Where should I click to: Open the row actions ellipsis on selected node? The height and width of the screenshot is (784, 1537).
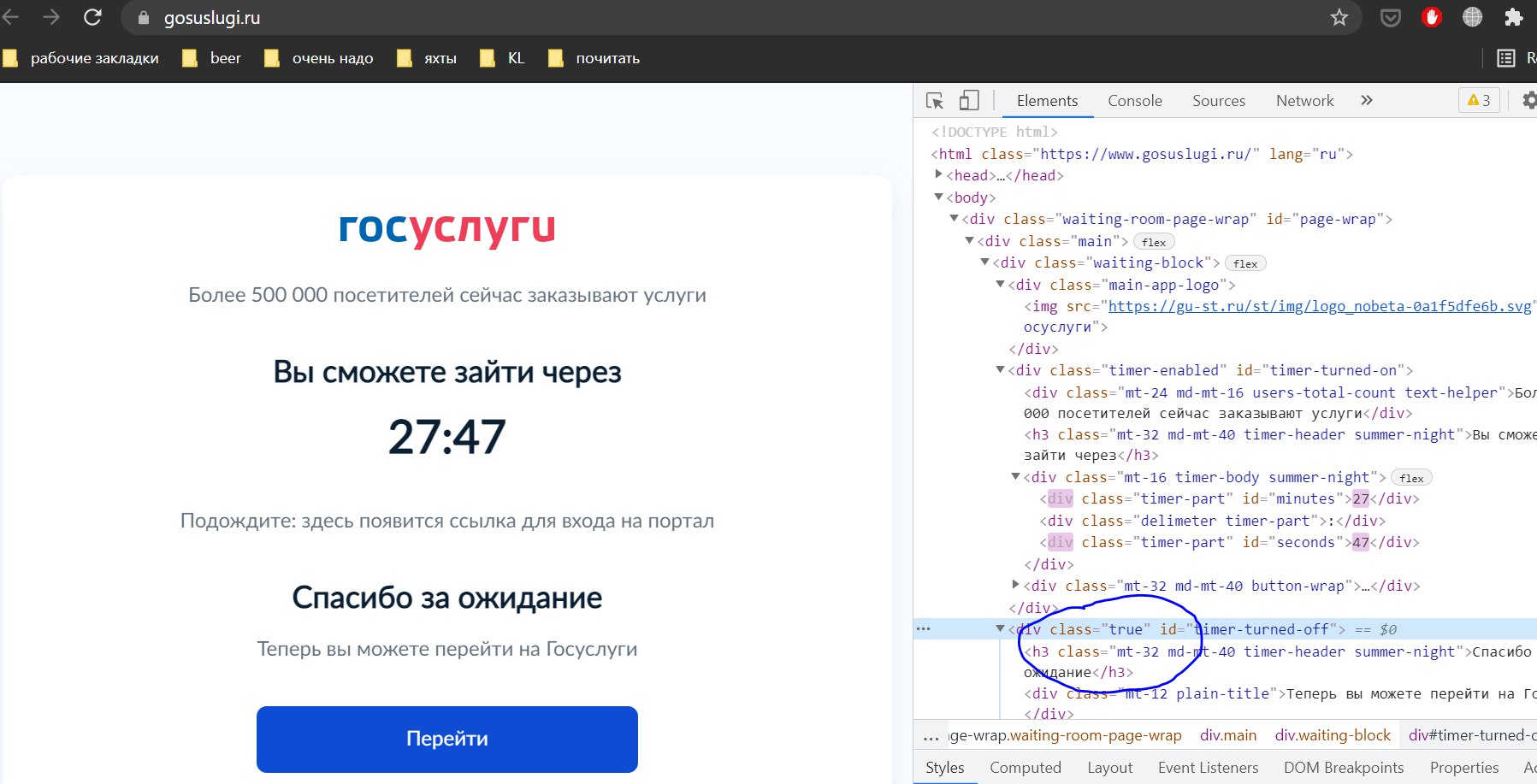tap(923, 628)
